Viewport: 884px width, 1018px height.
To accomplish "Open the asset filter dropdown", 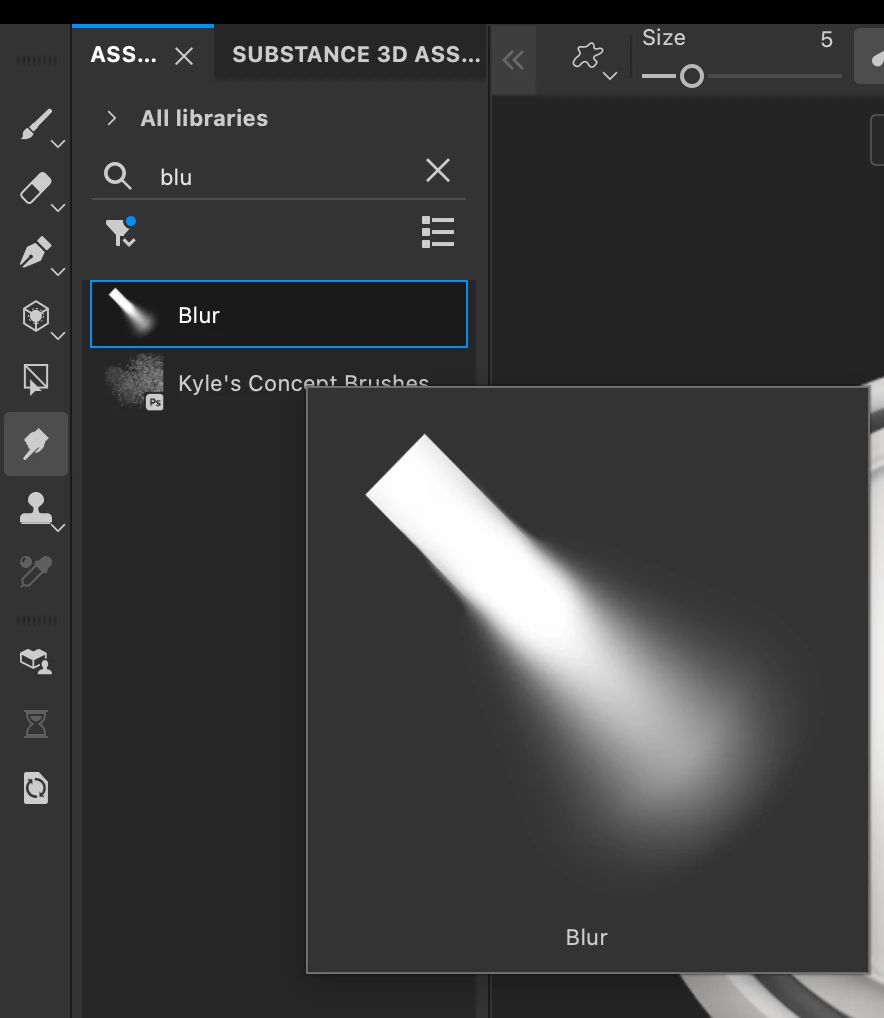I will coord(121,232).
